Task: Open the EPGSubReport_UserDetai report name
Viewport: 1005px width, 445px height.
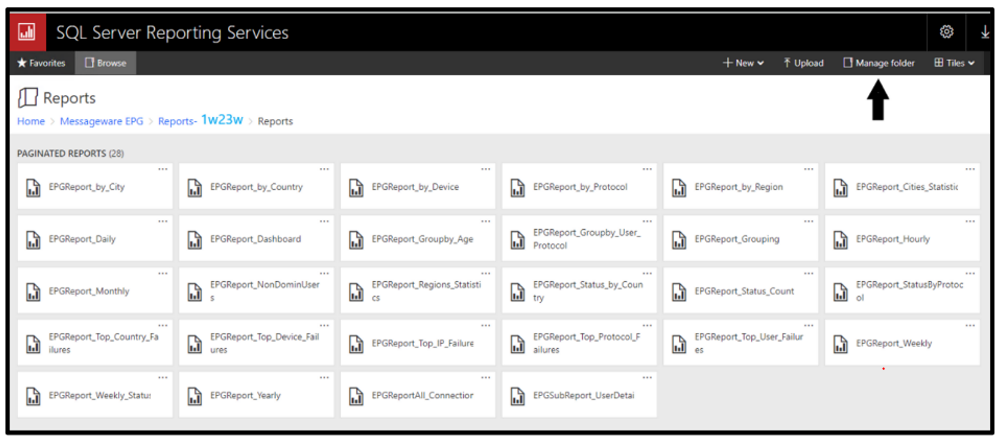Action: point(584,396)
